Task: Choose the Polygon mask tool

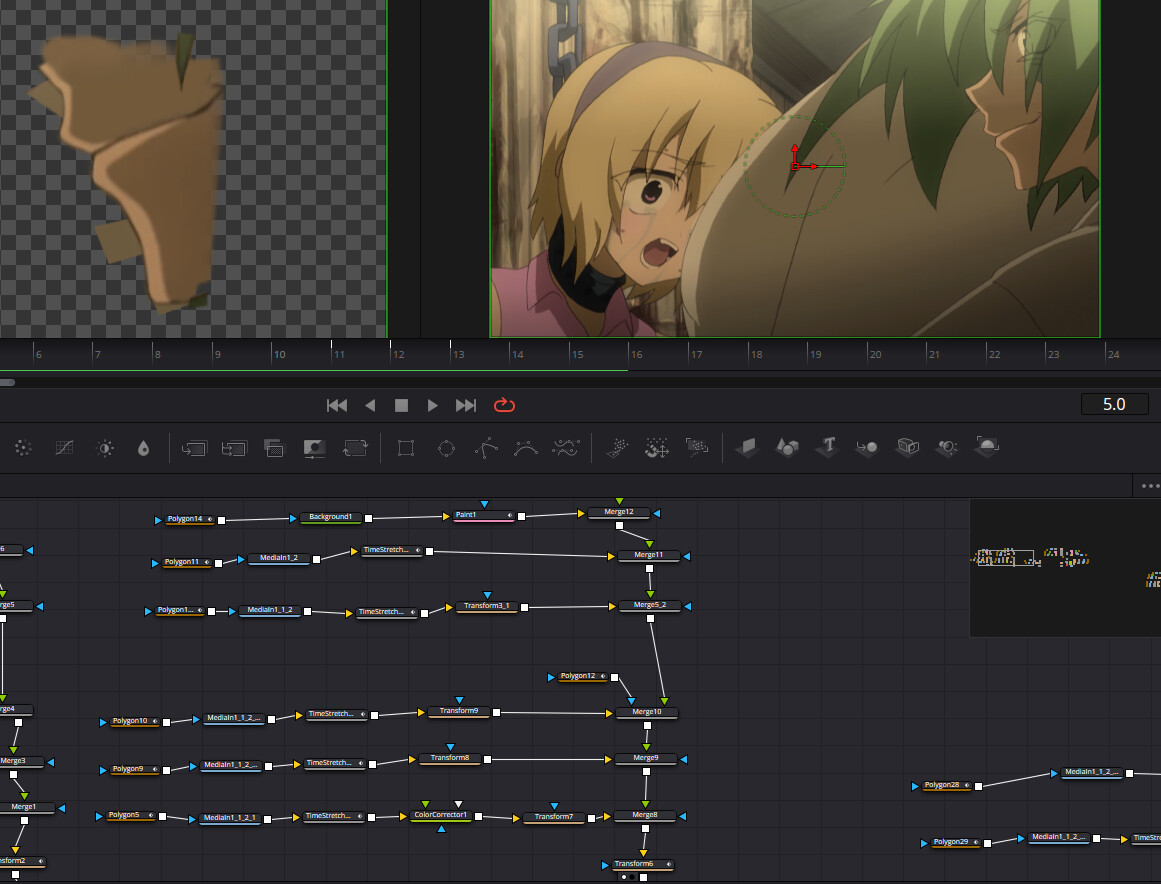Action: click(487, 449)
